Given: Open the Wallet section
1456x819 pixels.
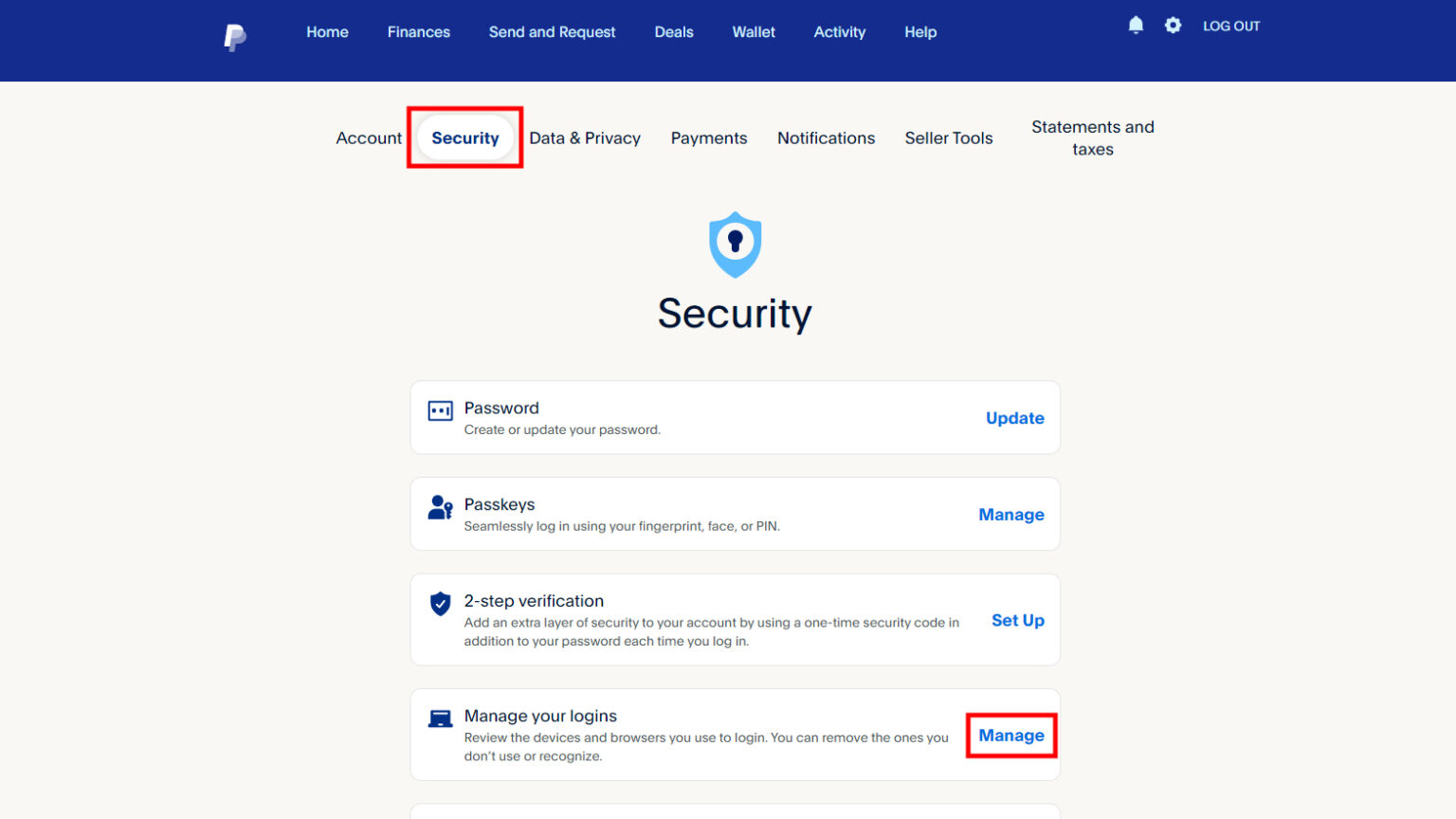Looking at the screenshot, I should point(754,31).
